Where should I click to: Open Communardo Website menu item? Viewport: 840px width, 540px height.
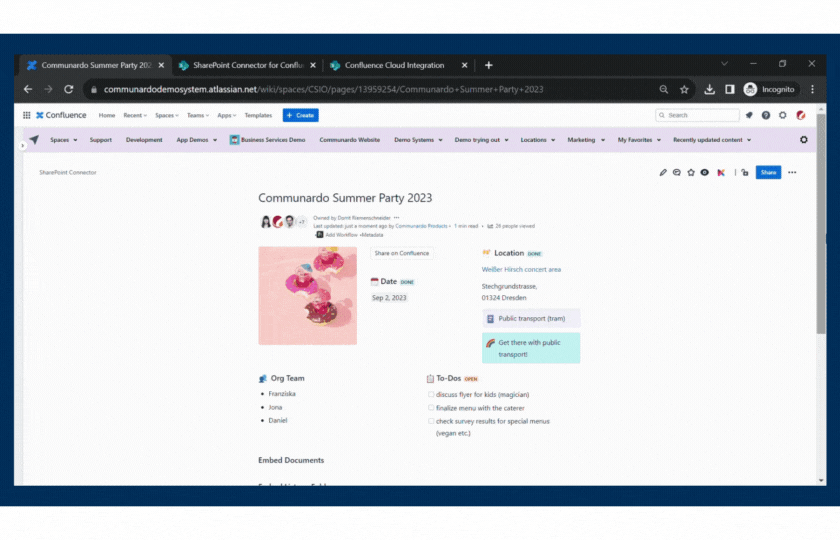349,140
